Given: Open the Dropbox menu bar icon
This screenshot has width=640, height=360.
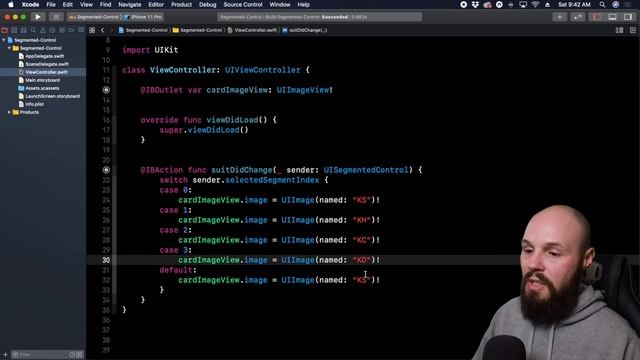Looking at the screenshot, I should (x=475, y=4).
